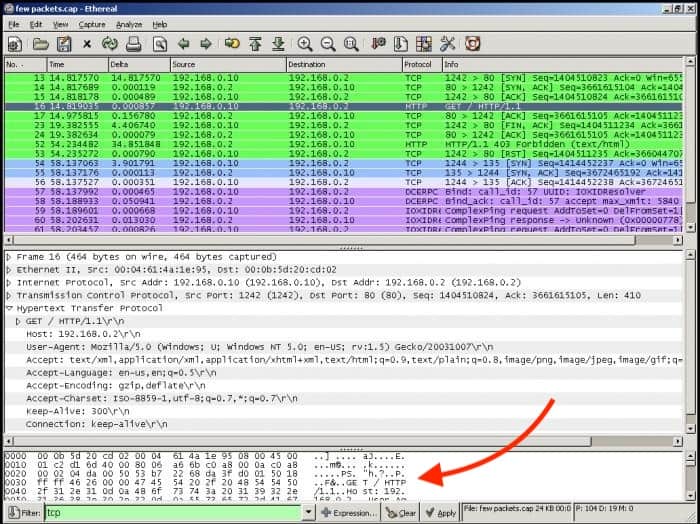The height and width of the screenshot is (524, 700).
Task: Select packet 23 FIN, ACK row
Action: pyautogui.click(x=343, y=125)
